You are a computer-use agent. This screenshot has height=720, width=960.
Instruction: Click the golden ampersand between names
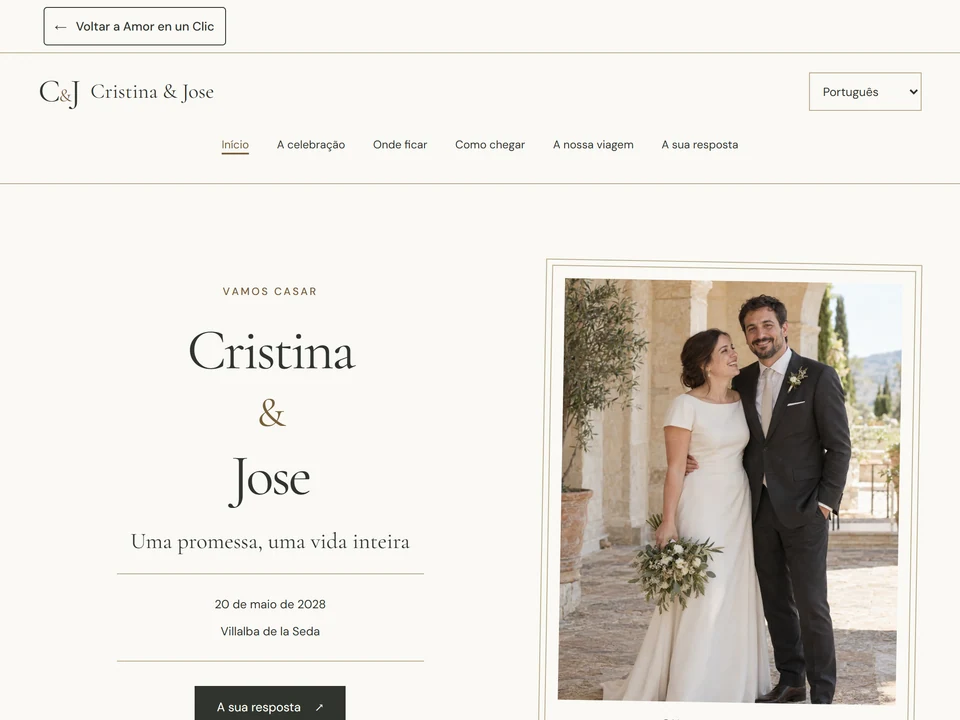pyautogui.click(x=272, y=413)
